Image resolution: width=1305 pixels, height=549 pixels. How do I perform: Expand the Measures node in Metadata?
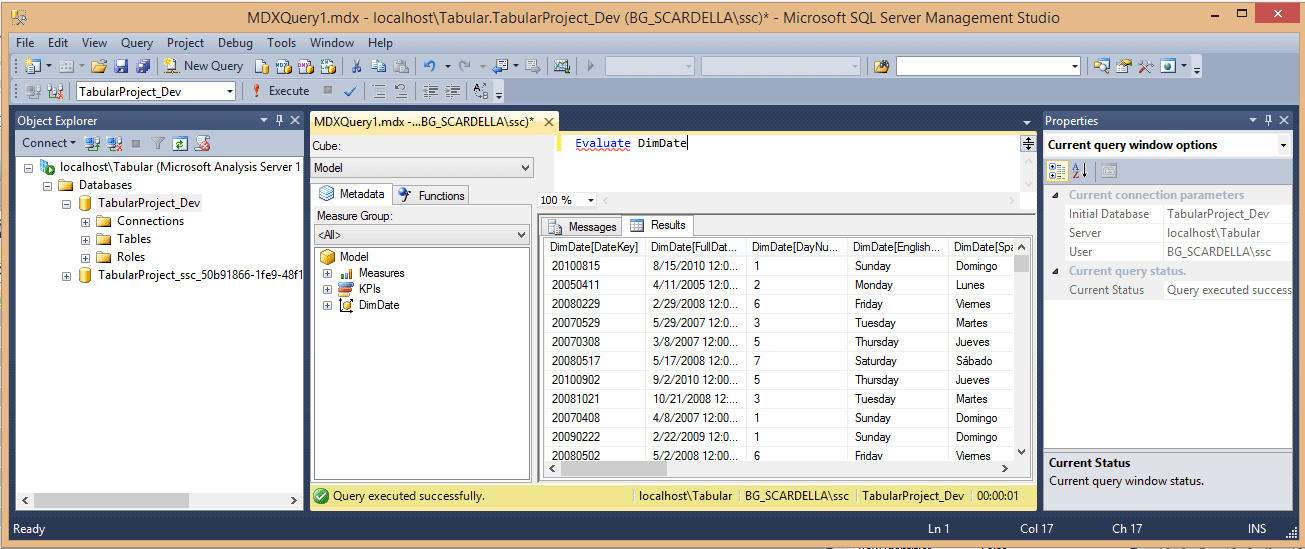tap(327, 273)
